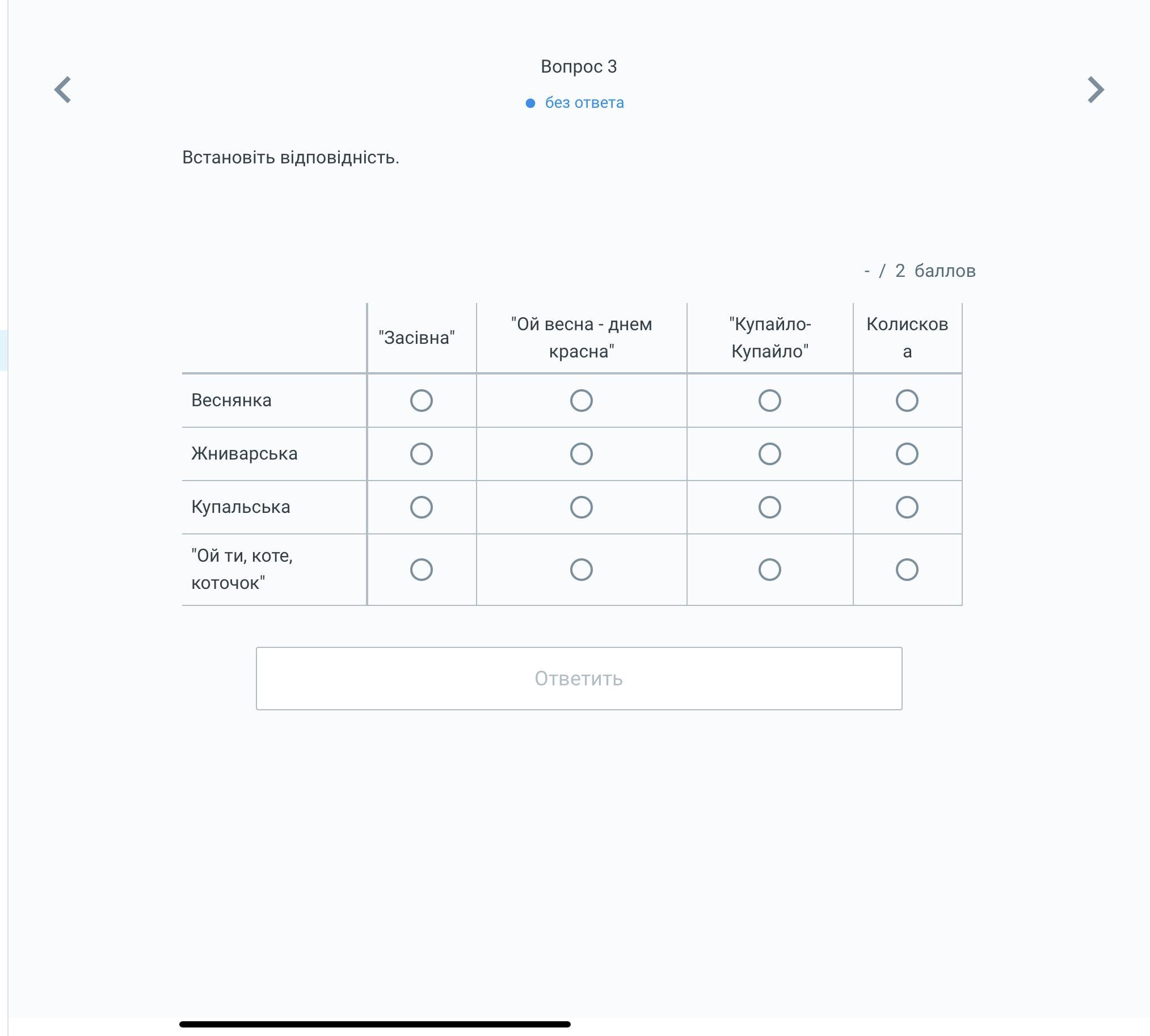Click the "без ответа" status label

[x=584, y=103]
